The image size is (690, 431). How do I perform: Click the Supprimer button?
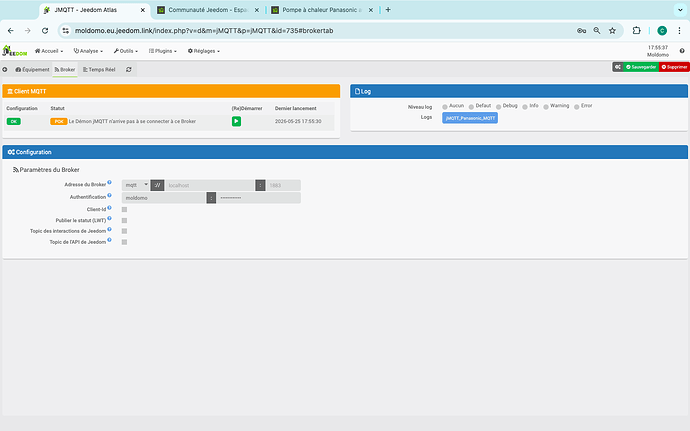(674, 67)
